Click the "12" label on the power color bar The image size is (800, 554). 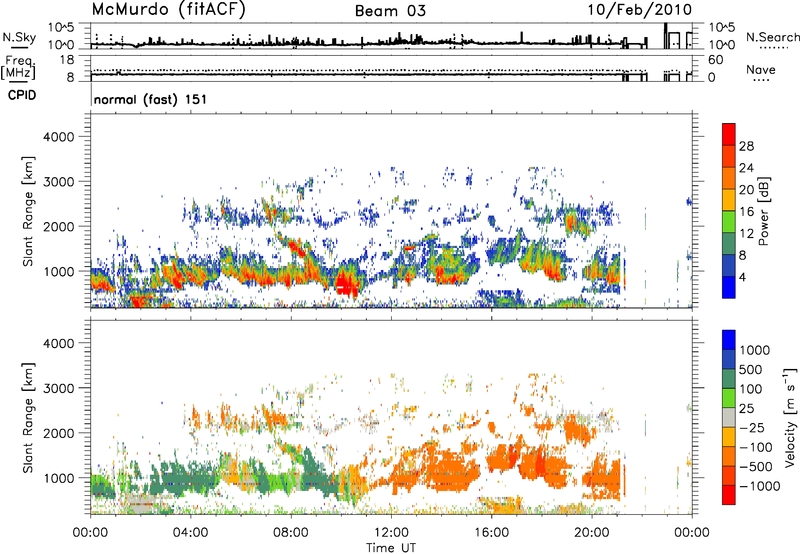coord(746,234)
